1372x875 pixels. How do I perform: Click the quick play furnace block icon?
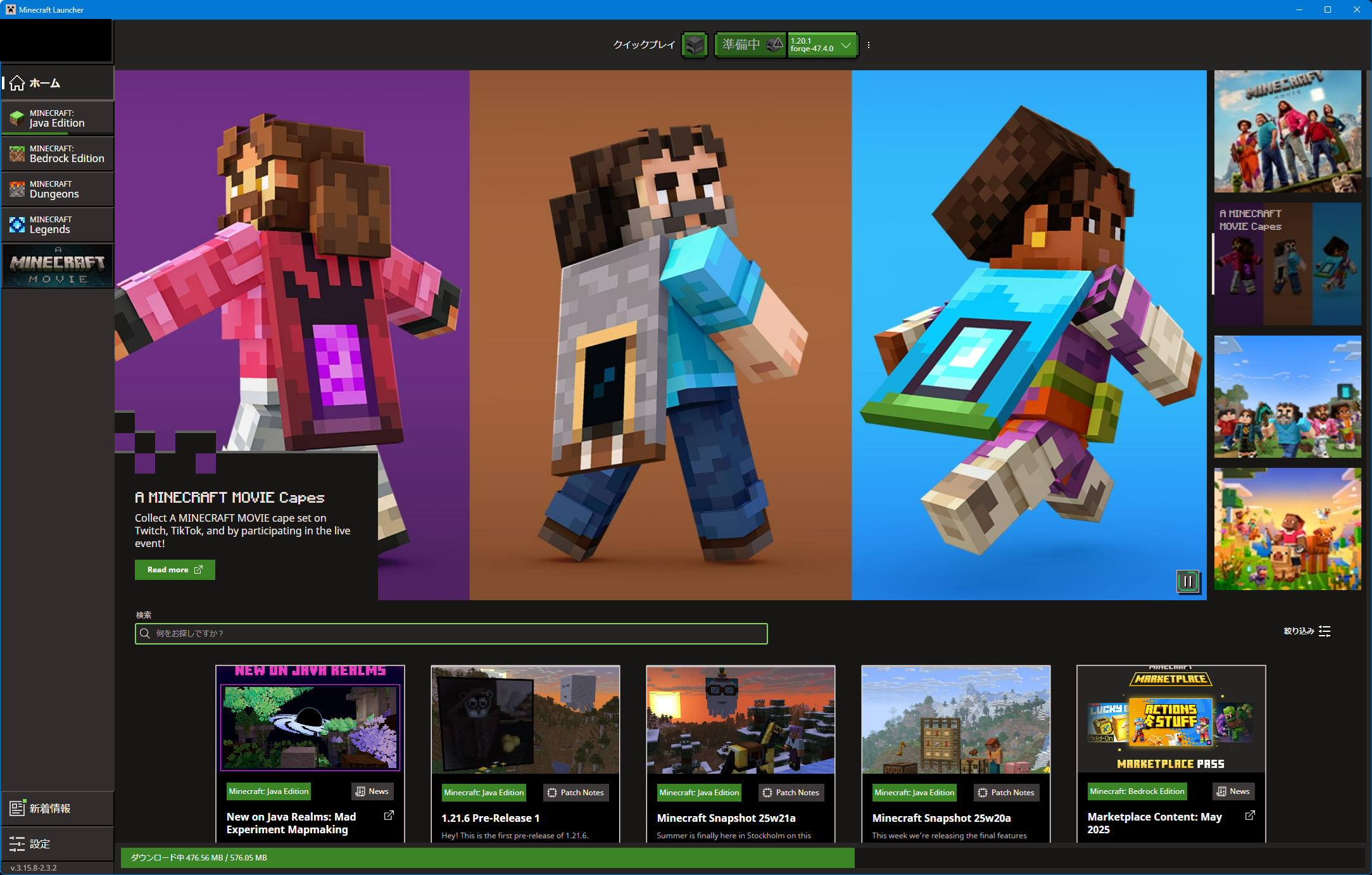[695, 45]
